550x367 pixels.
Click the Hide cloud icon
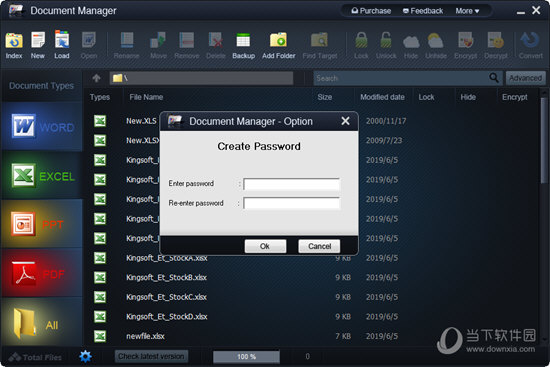tap(411, 41)
